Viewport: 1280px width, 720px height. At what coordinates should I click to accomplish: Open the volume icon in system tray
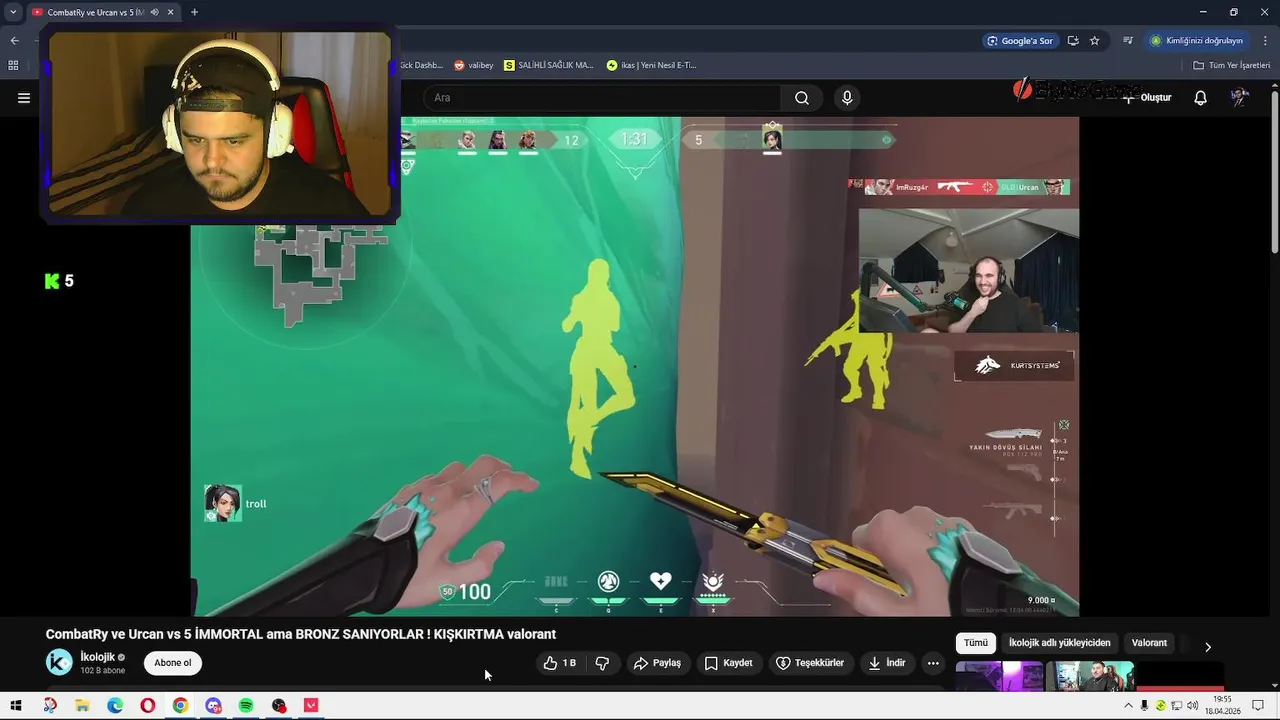pos(1193,706)
